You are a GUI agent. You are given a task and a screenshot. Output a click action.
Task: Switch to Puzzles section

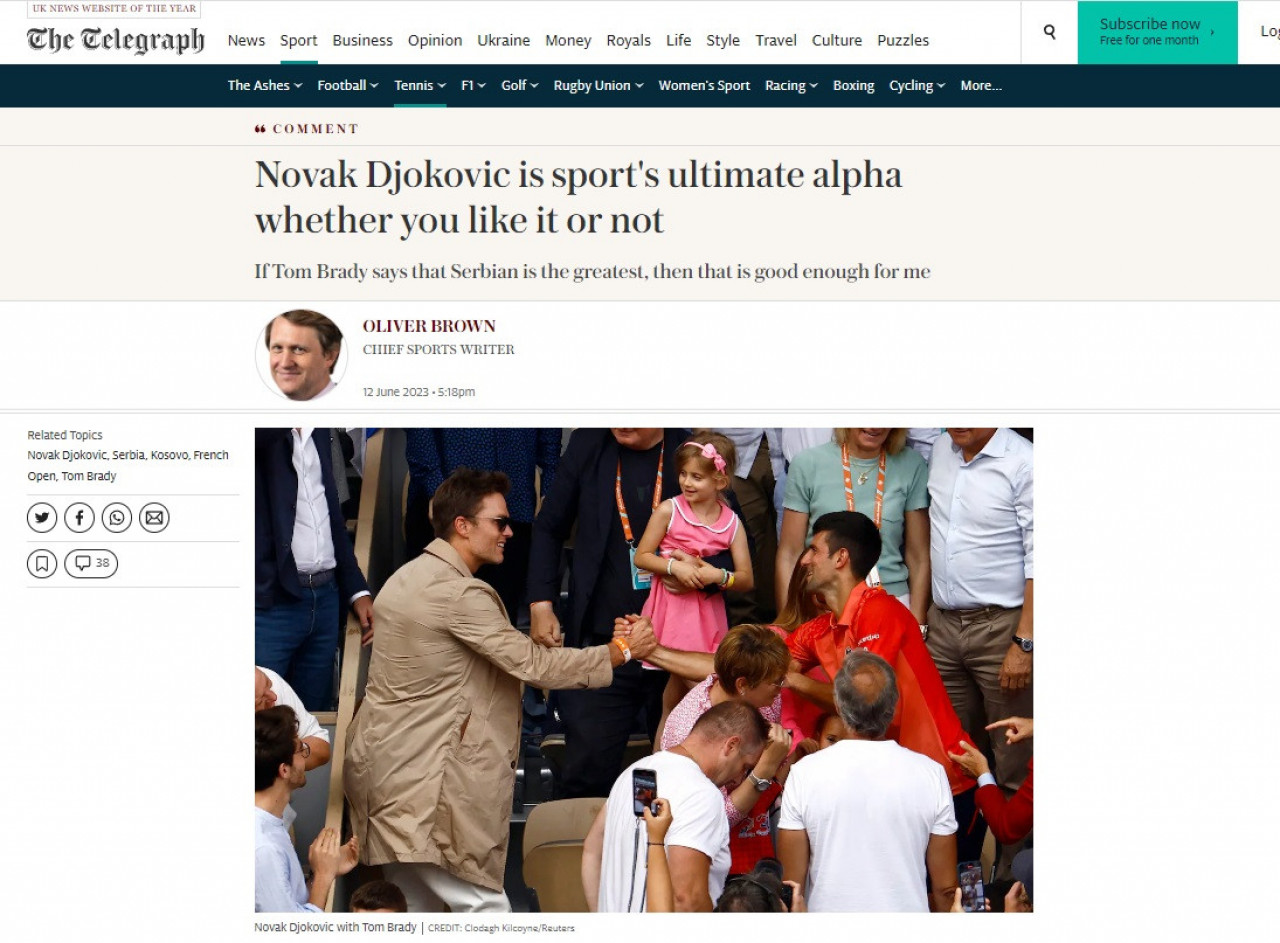(903, 41)
